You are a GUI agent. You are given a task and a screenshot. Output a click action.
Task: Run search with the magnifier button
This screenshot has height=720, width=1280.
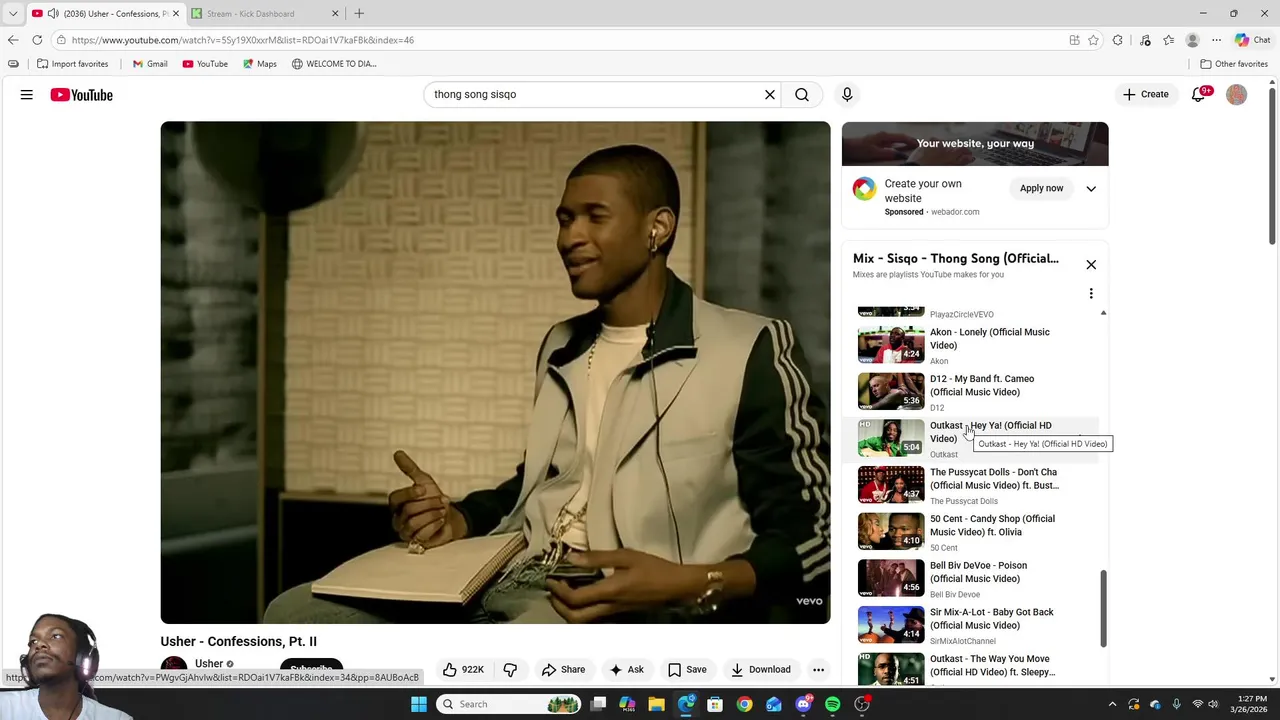[802, 95]
